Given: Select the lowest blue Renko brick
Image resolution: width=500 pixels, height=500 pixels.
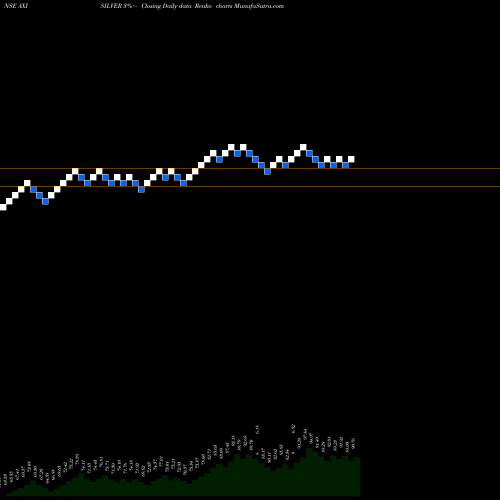Looking at the screenshot, I should 45,201.
